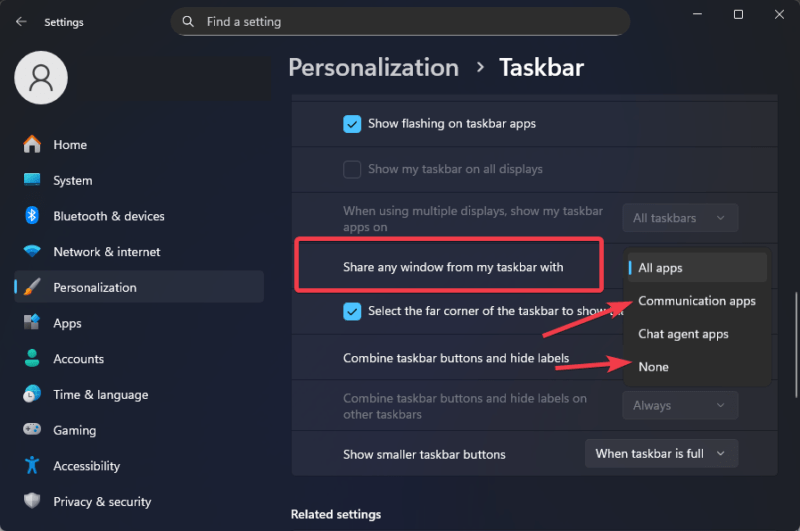Click the System monitor icon
The width and height of the screenshot is (800, 531).
coord(32,180)
